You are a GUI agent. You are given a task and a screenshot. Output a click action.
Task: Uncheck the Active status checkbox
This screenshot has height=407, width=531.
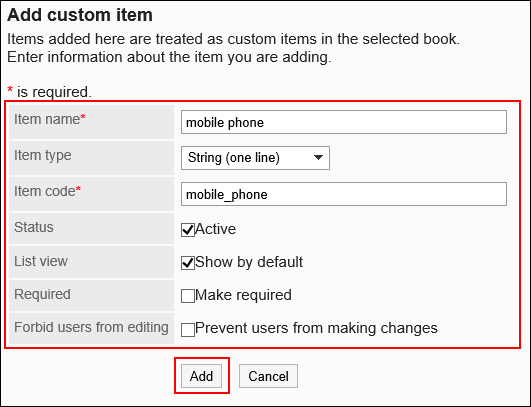[188, 230]
